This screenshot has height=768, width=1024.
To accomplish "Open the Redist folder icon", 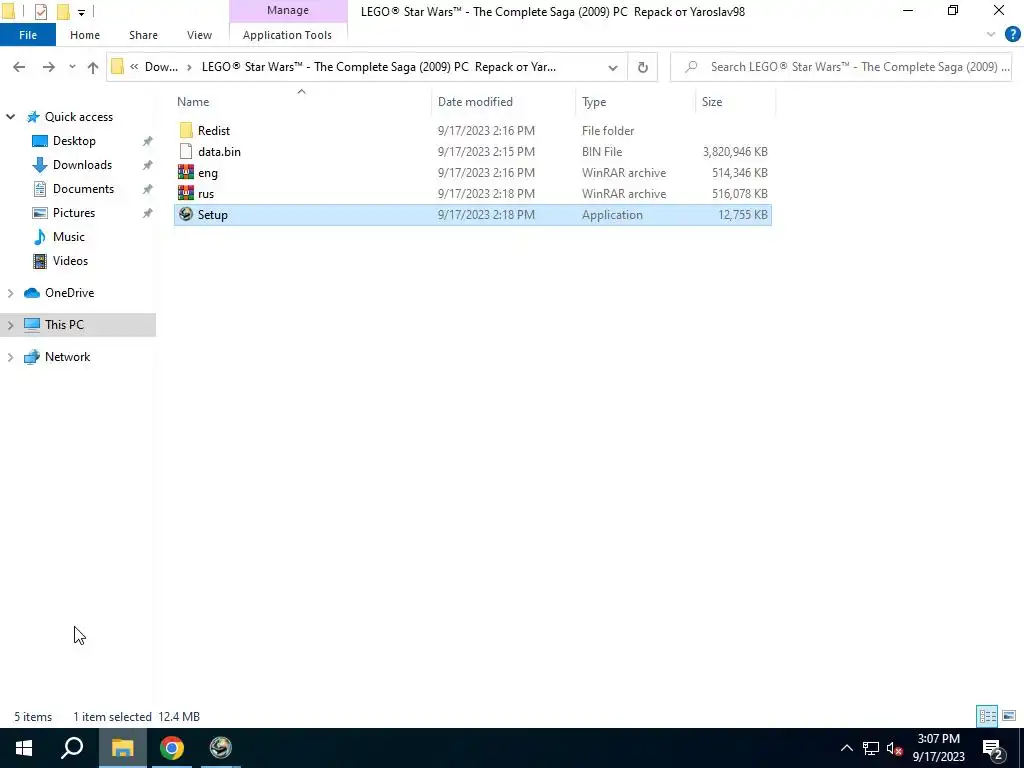I will pyautogui.click(x=186, y=131).
